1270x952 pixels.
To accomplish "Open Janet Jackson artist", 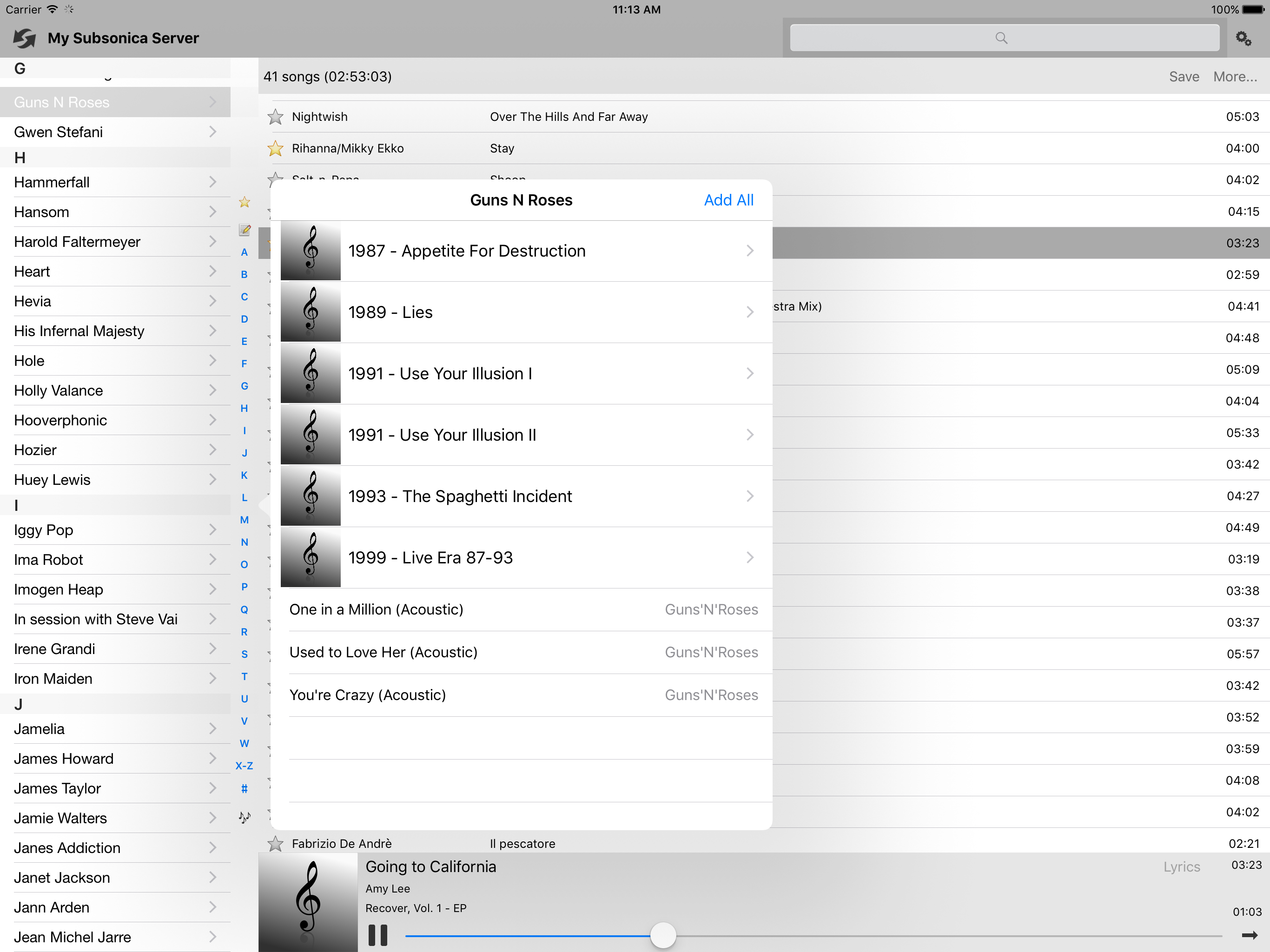I will [115, 878].
